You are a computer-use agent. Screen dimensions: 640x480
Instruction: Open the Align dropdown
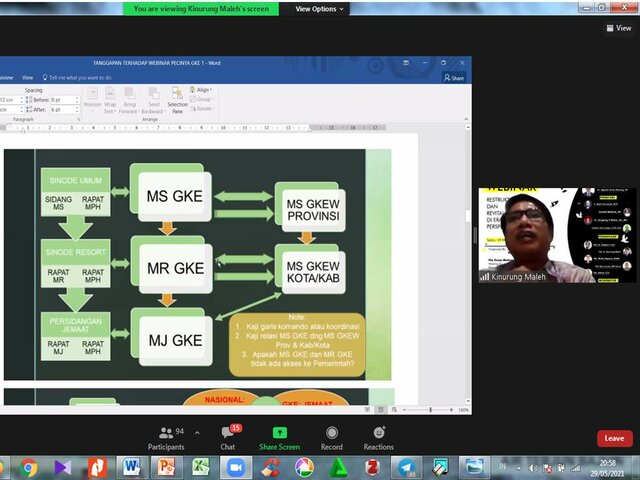(x=201, y=90)
